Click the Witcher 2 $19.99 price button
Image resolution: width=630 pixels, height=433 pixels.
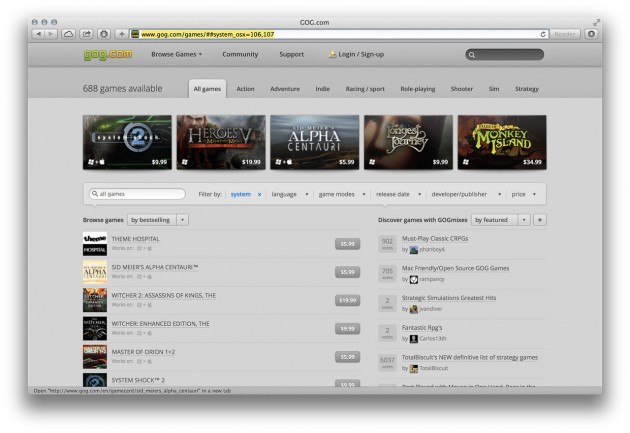[x=348, y=300]
